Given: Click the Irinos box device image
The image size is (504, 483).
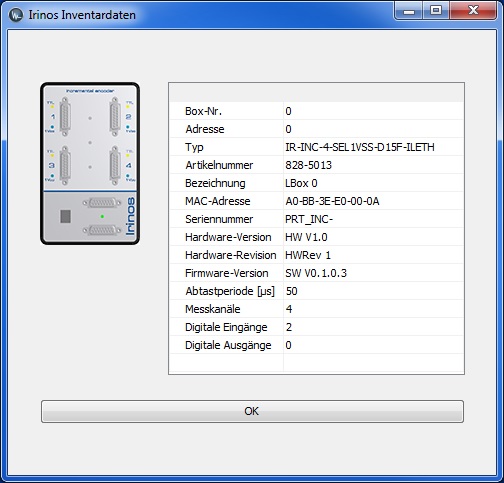Looking at the screenshot, I should pos(90,163).
